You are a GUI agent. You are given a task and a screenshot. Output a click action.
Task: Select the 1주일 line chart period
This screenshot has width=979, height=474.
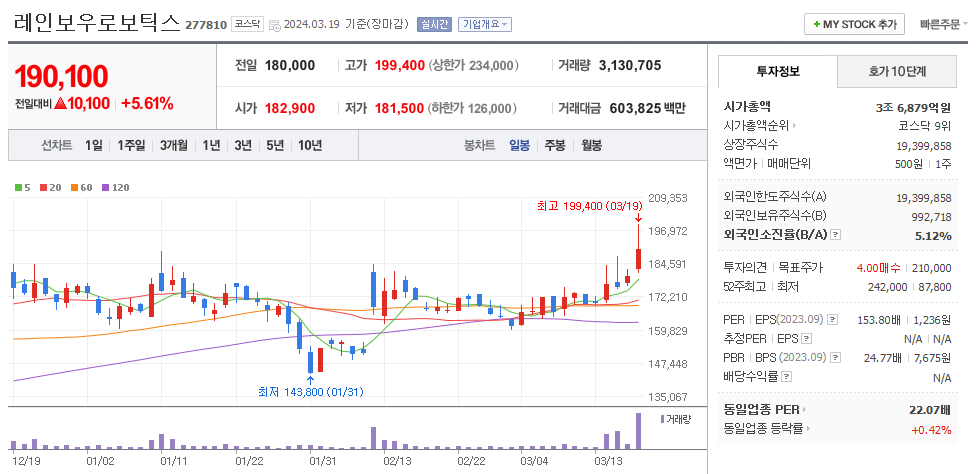click(x=131, y=146)
